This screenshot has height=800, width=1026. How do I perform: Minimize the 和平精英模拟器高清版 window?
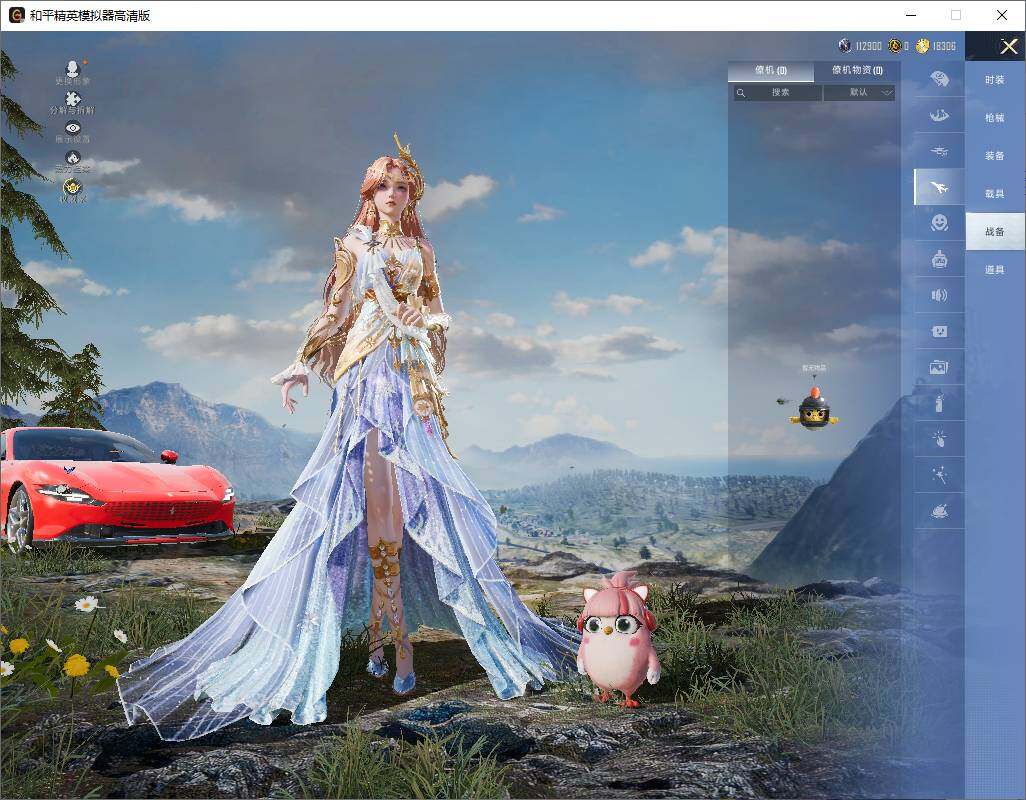click(911, 15)
